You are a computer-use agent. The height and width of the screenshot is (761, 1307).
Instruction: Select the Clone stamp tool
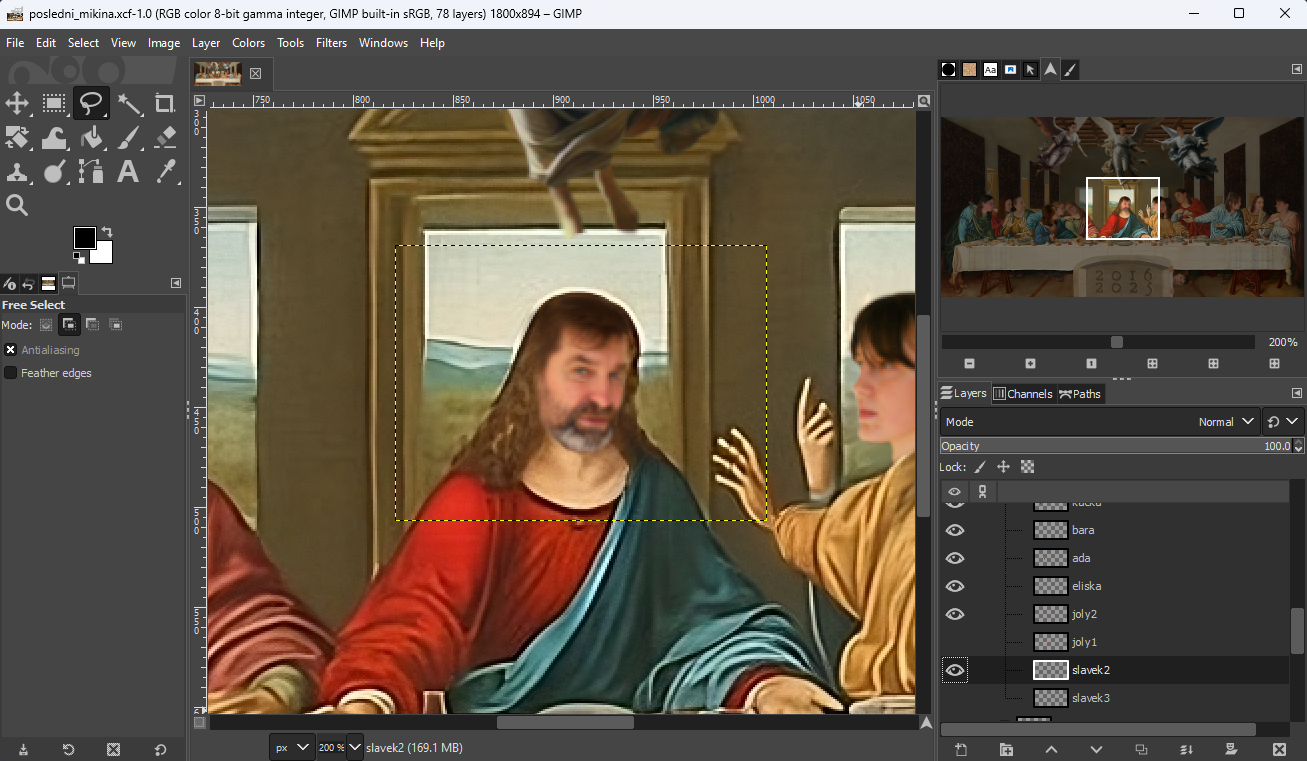point(18,171)
